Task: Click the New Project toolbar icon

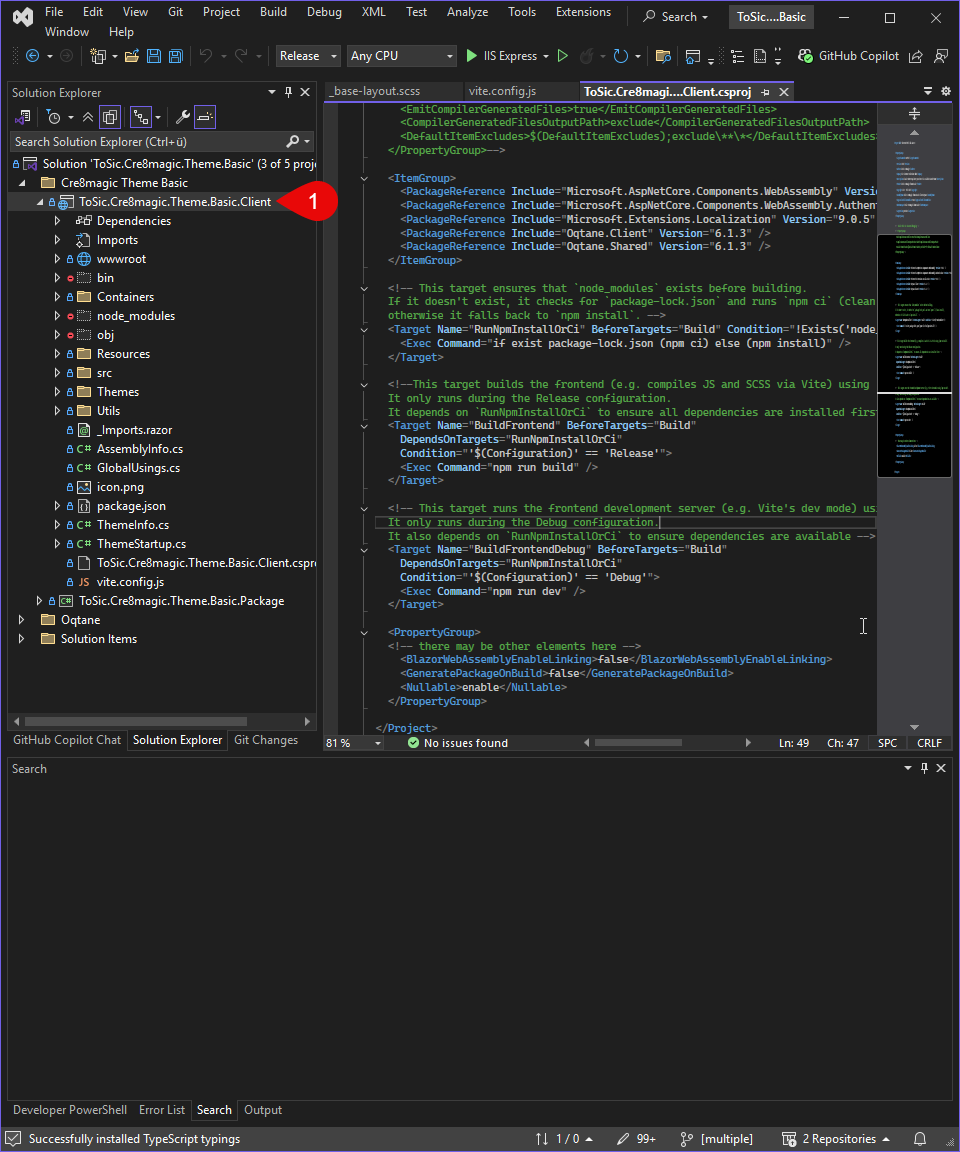Action: click(x=98, y=56)
